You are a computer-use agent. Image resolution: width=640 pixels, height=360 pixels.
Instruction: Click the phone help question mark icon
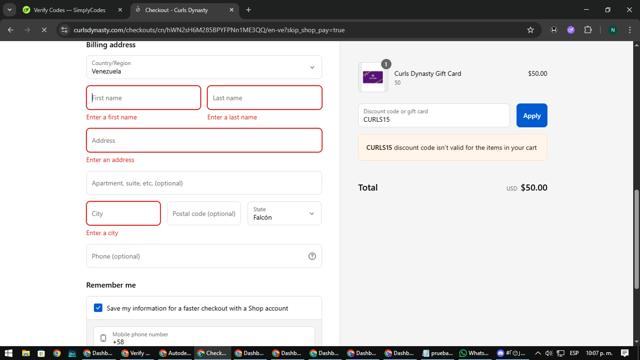click(x=312, y=256)
